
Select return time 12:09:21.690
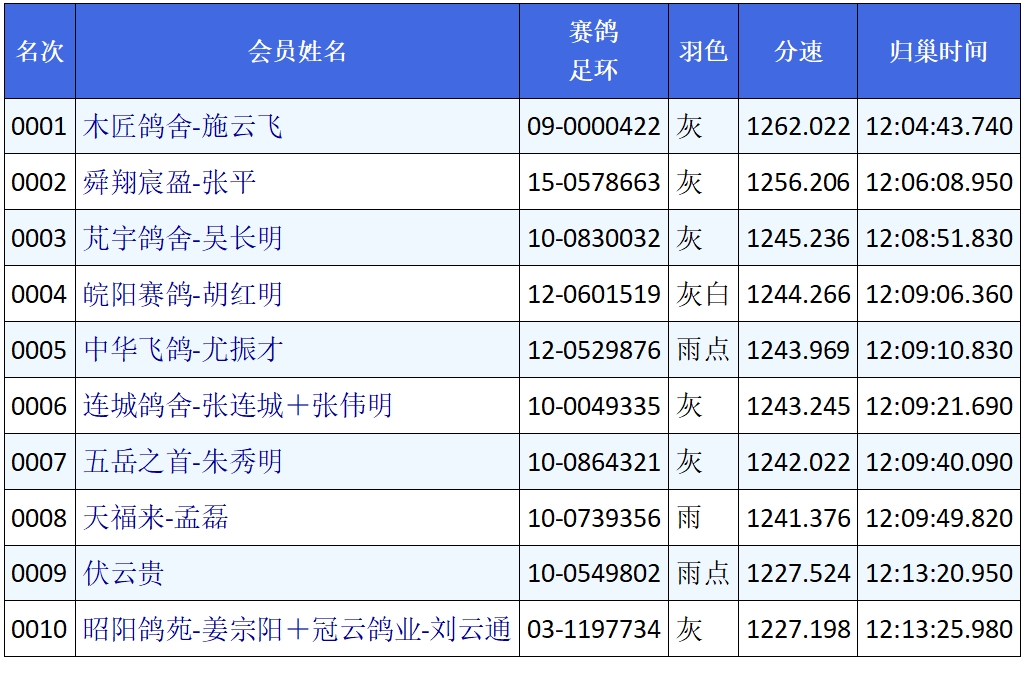pos(939,406)
